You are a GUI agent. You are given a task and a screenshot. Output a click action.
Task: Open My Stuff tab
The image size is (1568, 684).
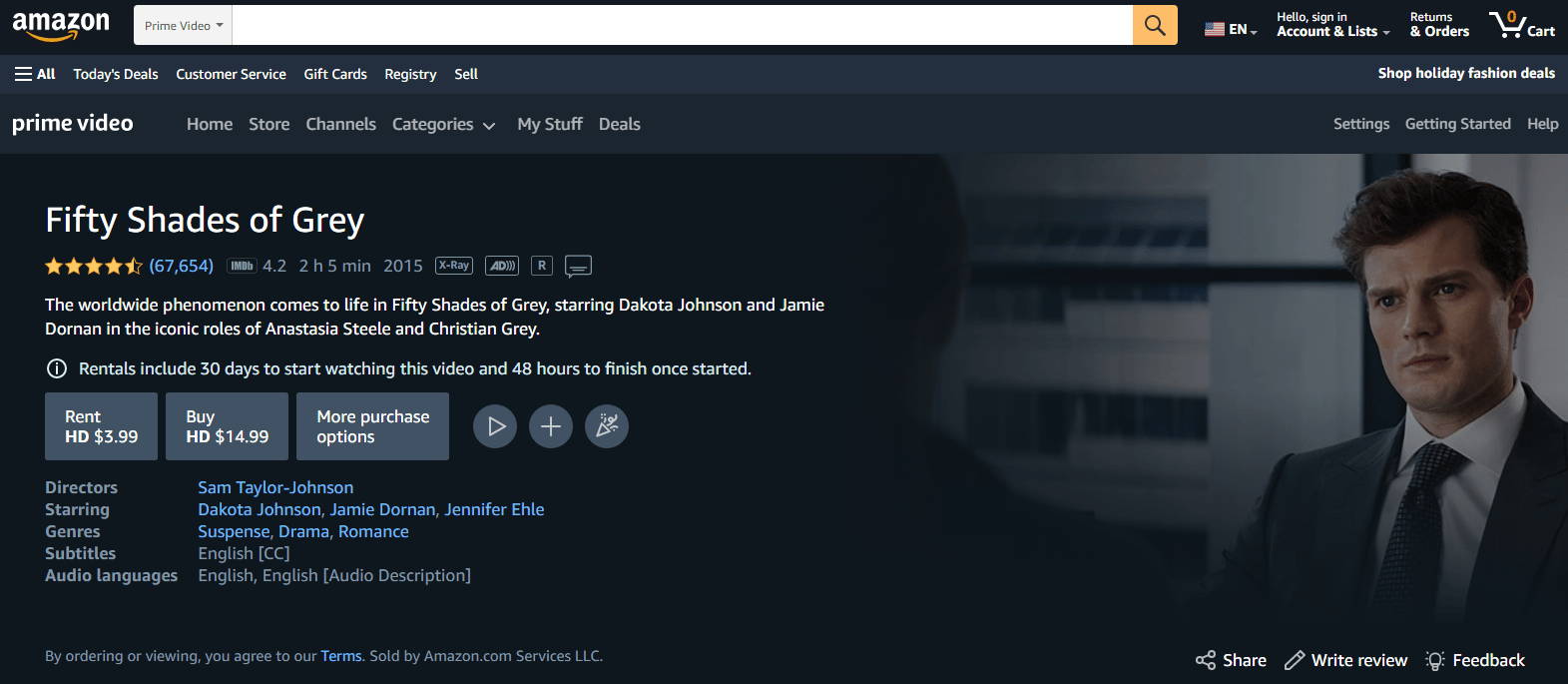tap(550, 124)
